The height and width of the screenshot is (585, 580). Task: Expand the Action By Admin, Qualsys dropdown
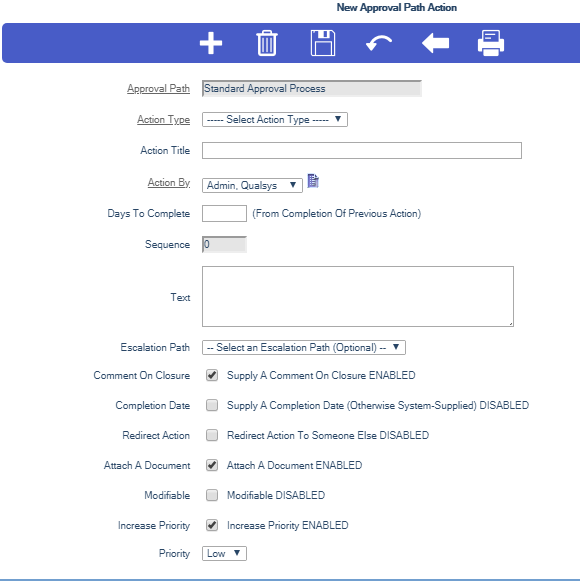252,185
